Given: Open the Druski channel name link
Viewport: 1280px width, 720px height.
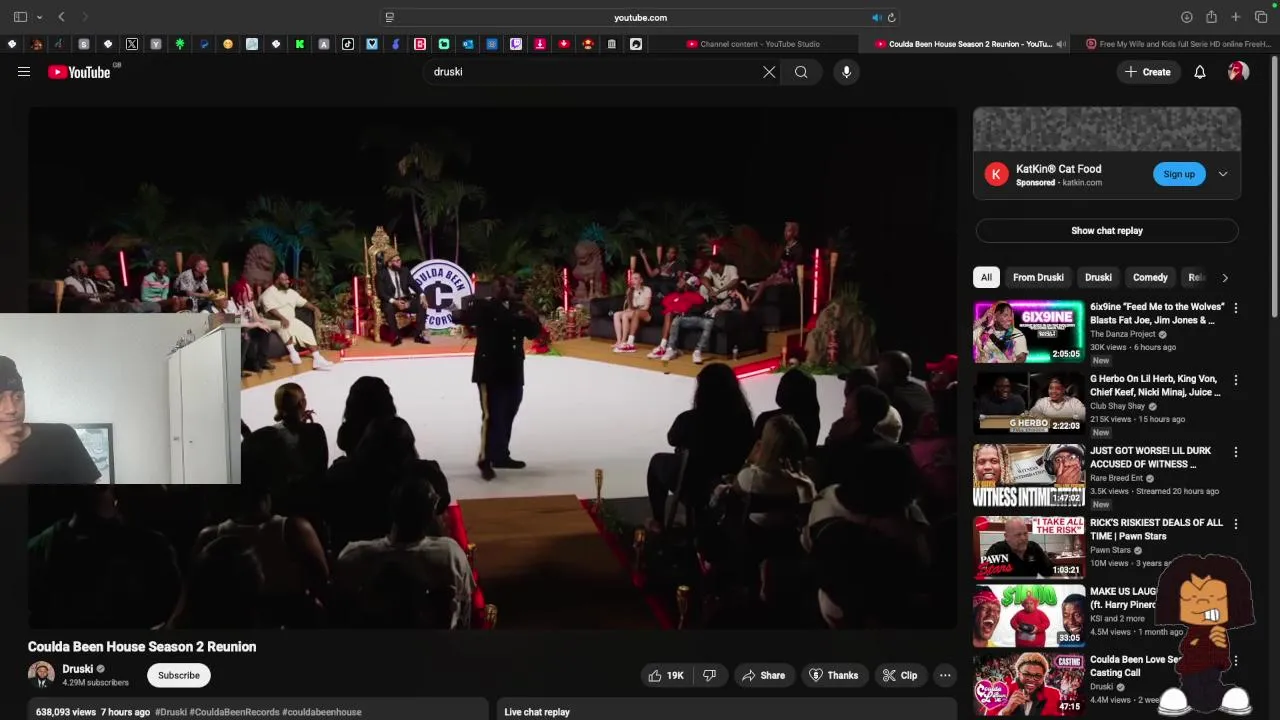Looking at the screenshot, I should click(77, 669).
